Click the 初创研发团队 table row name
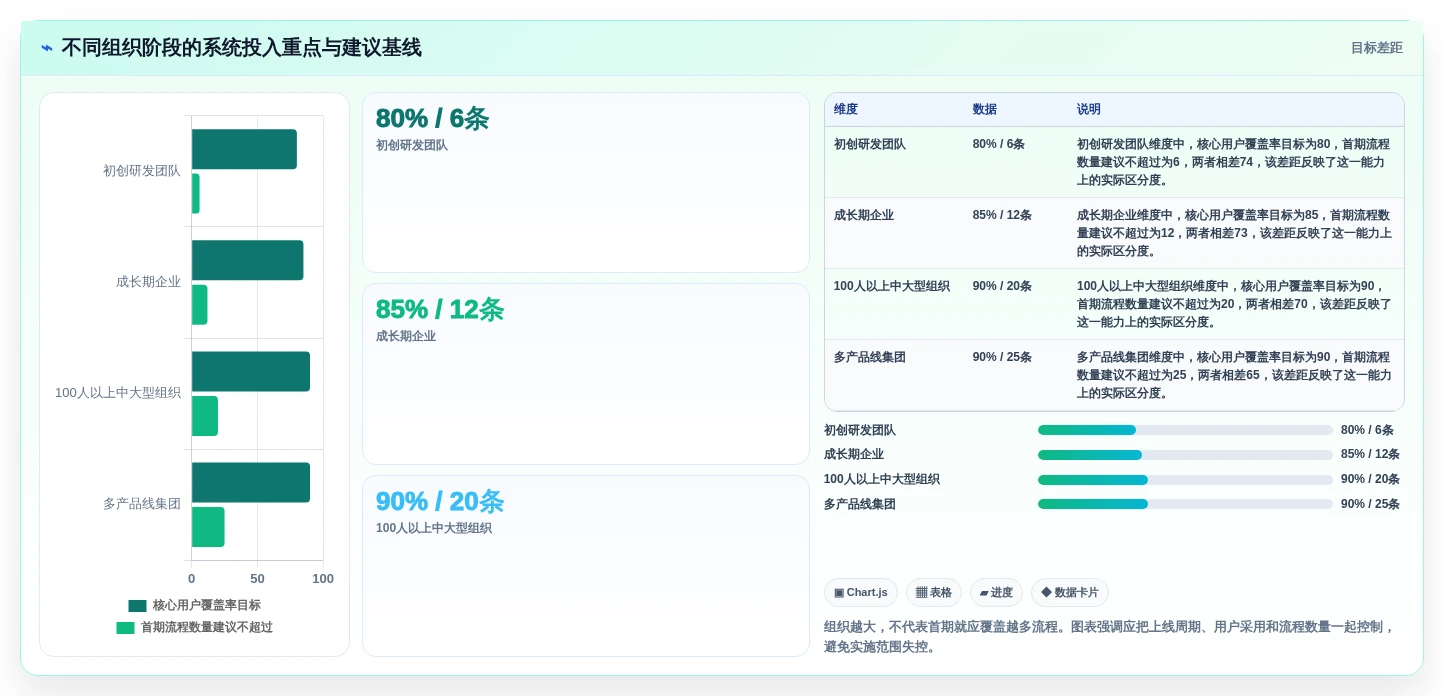The image size is (1444, 696). [x=869, y=144]
